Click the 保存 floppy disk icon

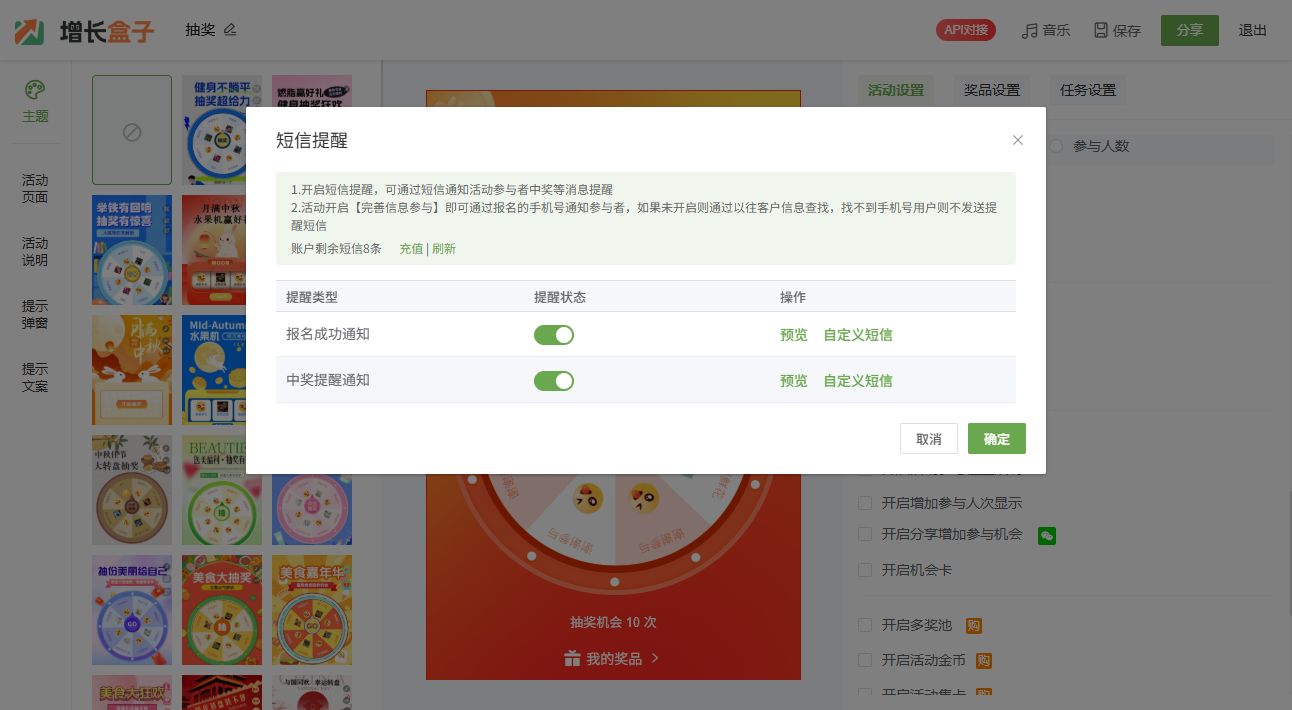click(x=1100, y=31)
